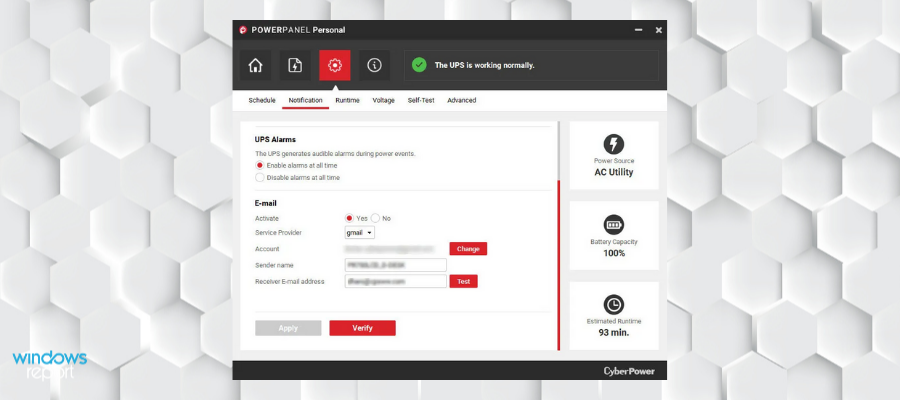
Task: Open the power event log icon
Action: (295, 65)
